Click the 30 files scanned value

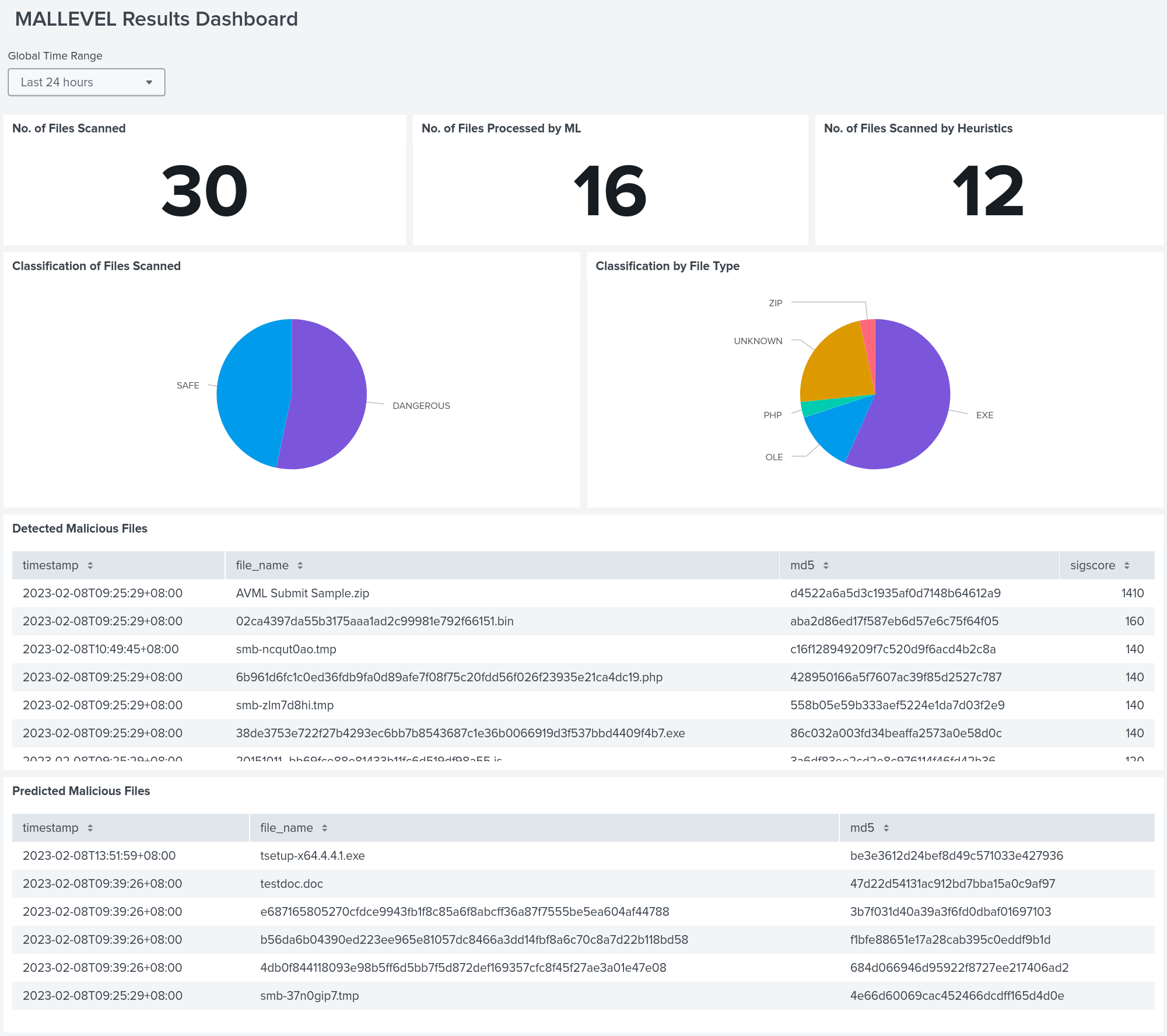click(x=204, y=191)
